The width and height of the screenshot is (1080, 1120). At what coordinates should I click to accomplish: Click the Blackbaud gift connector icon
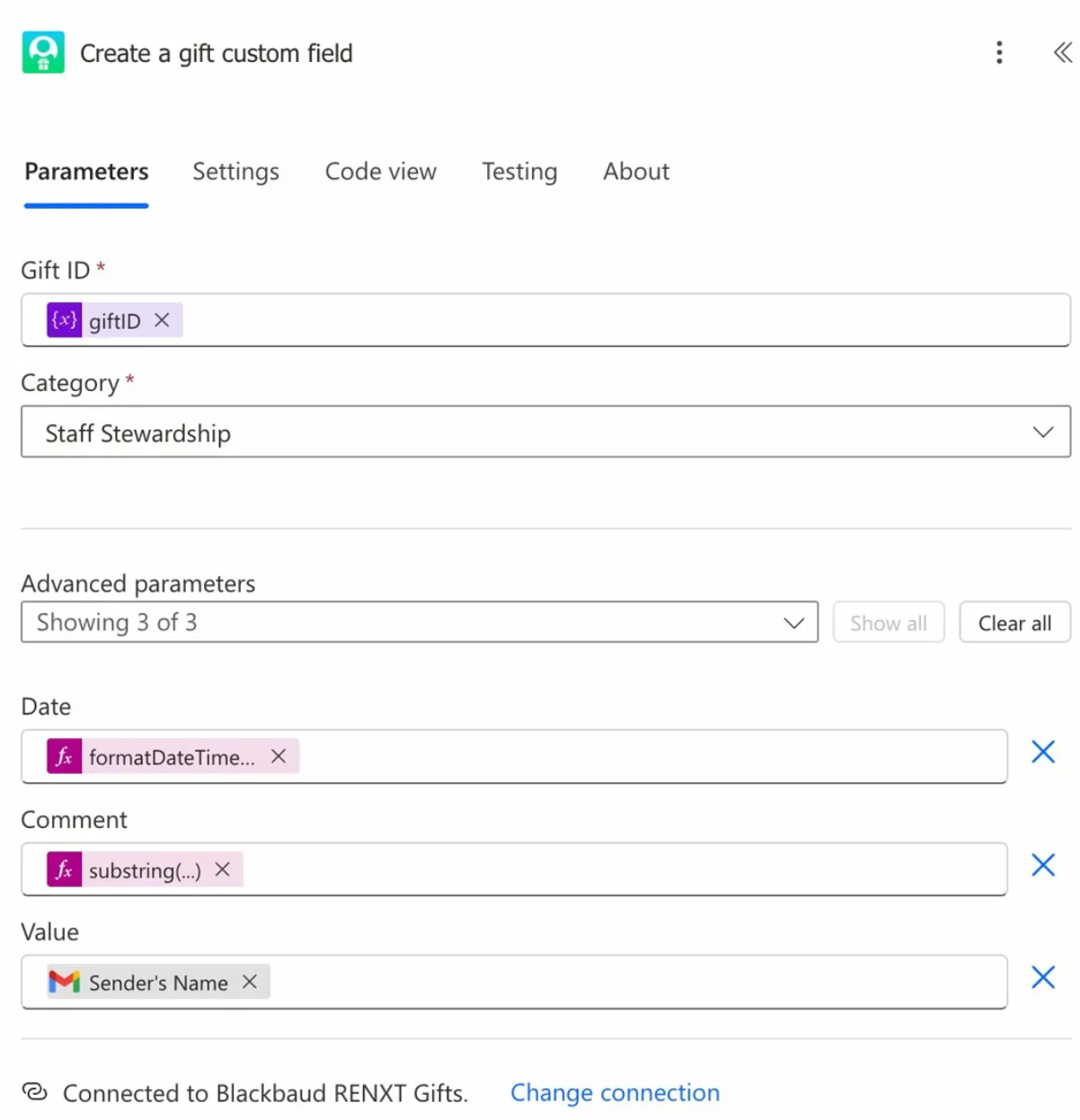43,53
